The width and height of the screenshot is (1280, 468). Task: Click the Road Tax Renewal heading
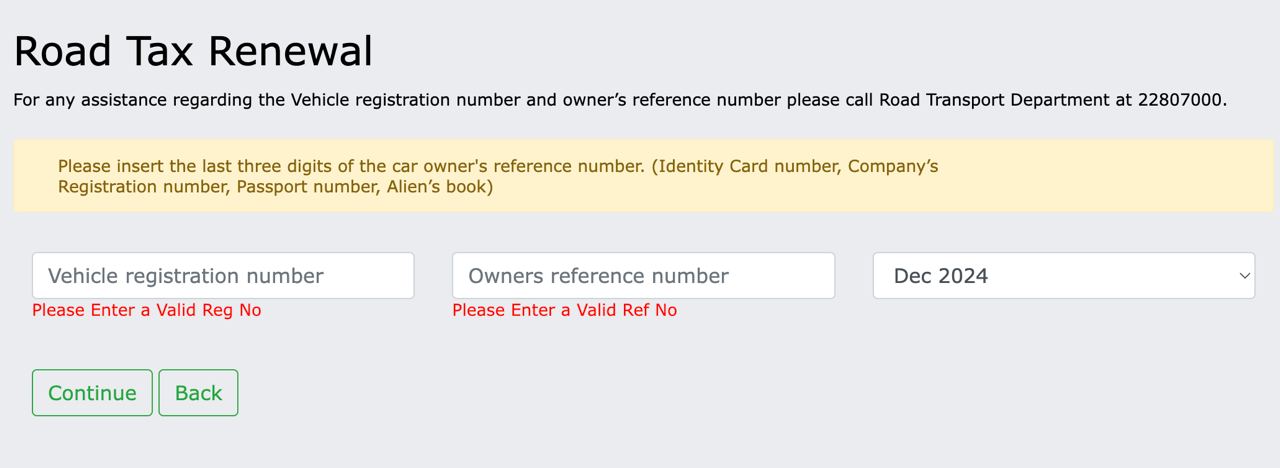(193, 51)
